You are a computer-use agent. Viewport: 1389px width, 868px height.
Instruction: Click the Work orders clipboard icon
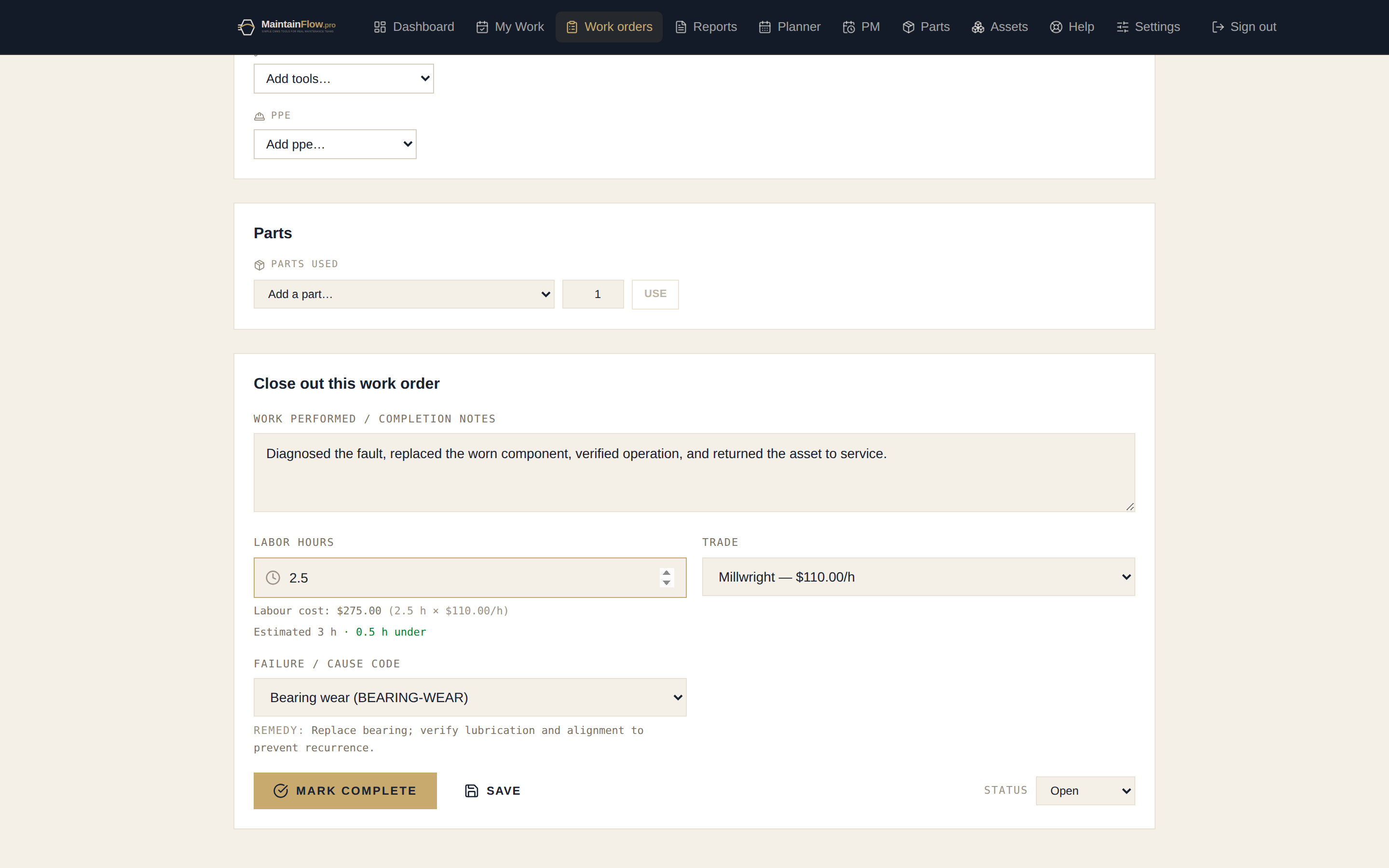[x=572, y=27]
